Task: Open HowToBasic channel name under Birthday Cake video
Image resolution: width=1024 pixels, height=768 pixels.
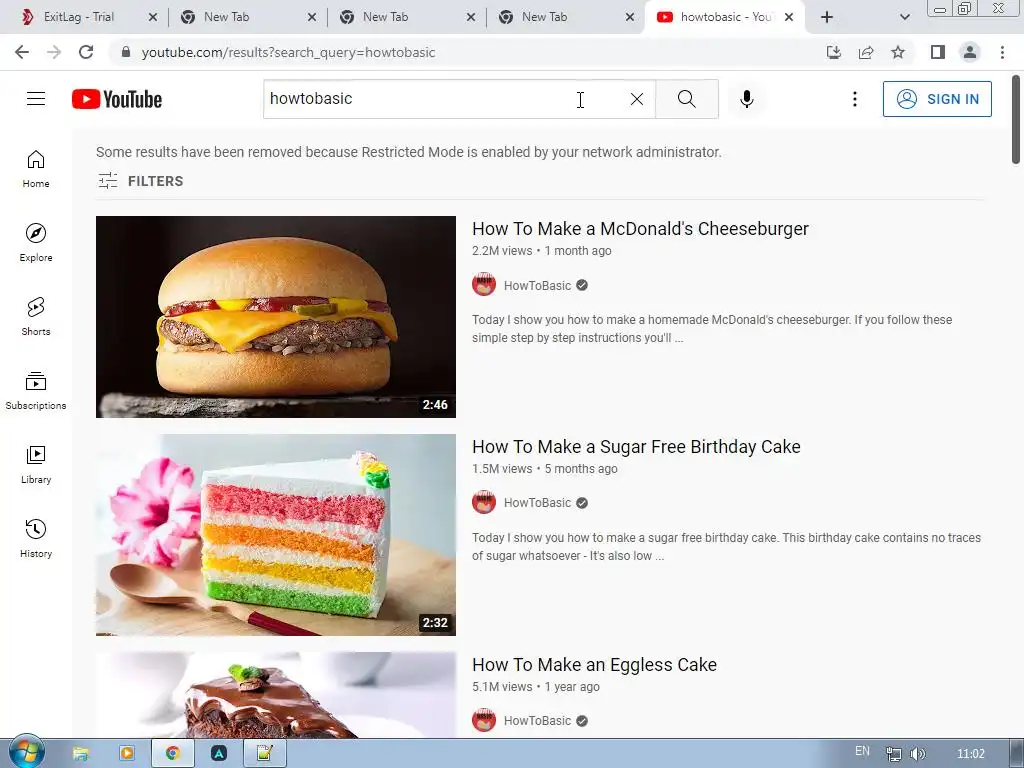Action: 537,503
